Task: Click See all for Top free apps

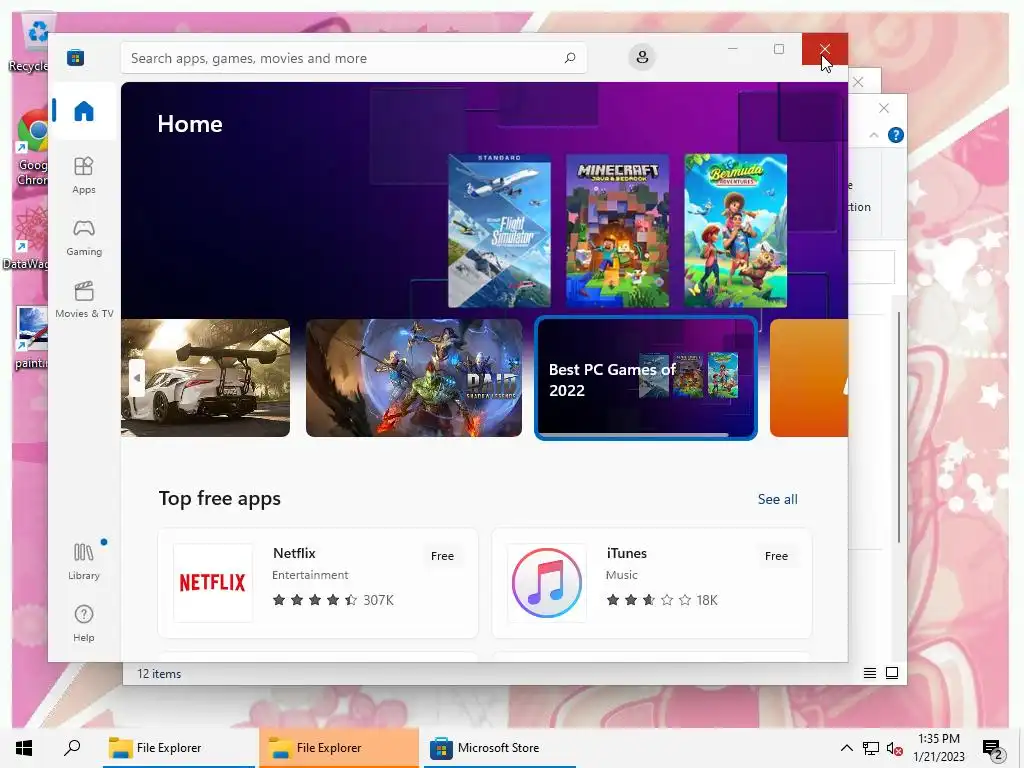Action: coord(777,499)
